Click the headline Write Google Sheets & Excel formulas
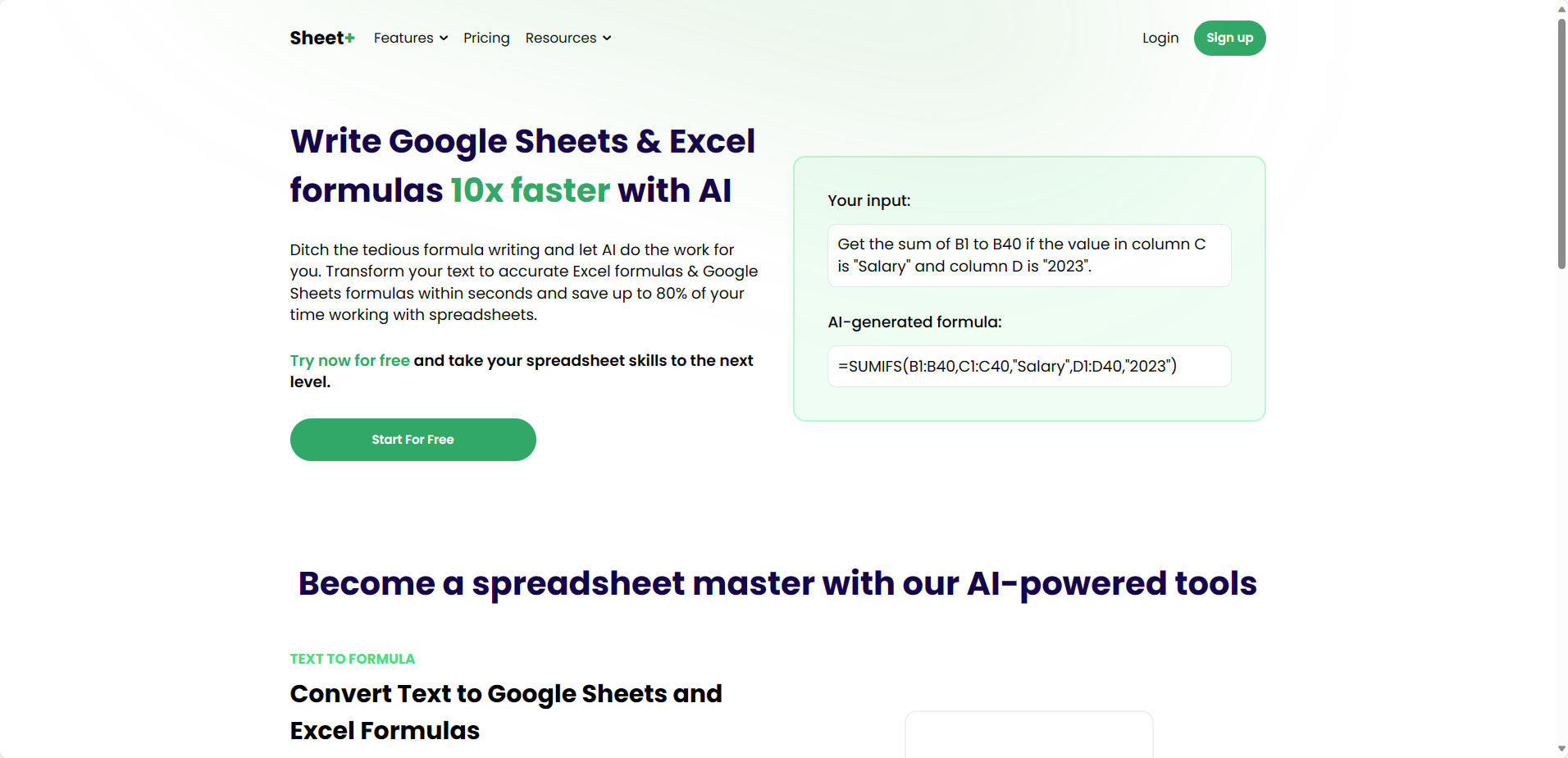Viewport: 1568px width, 758px height. tap(522, 165)
